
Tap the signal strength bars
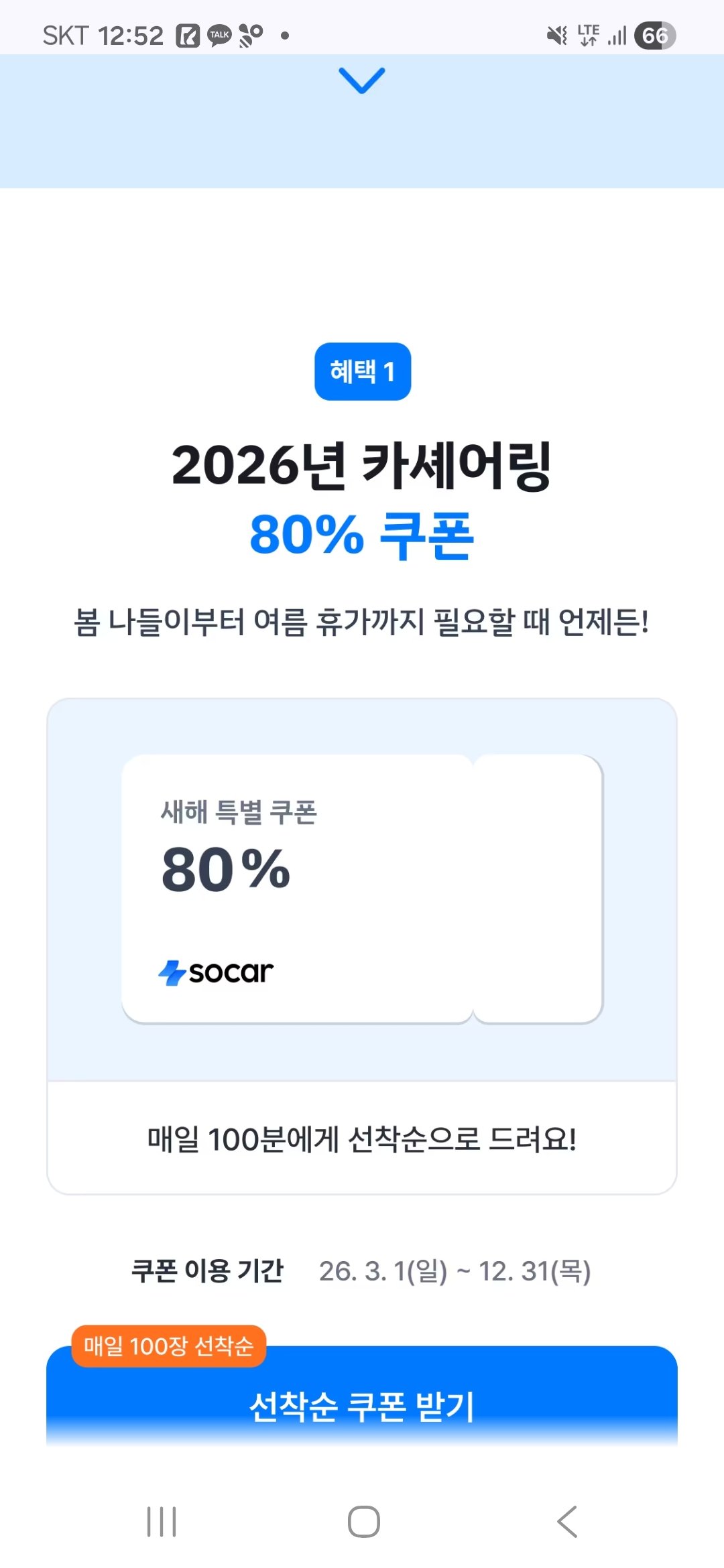[x=617, y=36]
